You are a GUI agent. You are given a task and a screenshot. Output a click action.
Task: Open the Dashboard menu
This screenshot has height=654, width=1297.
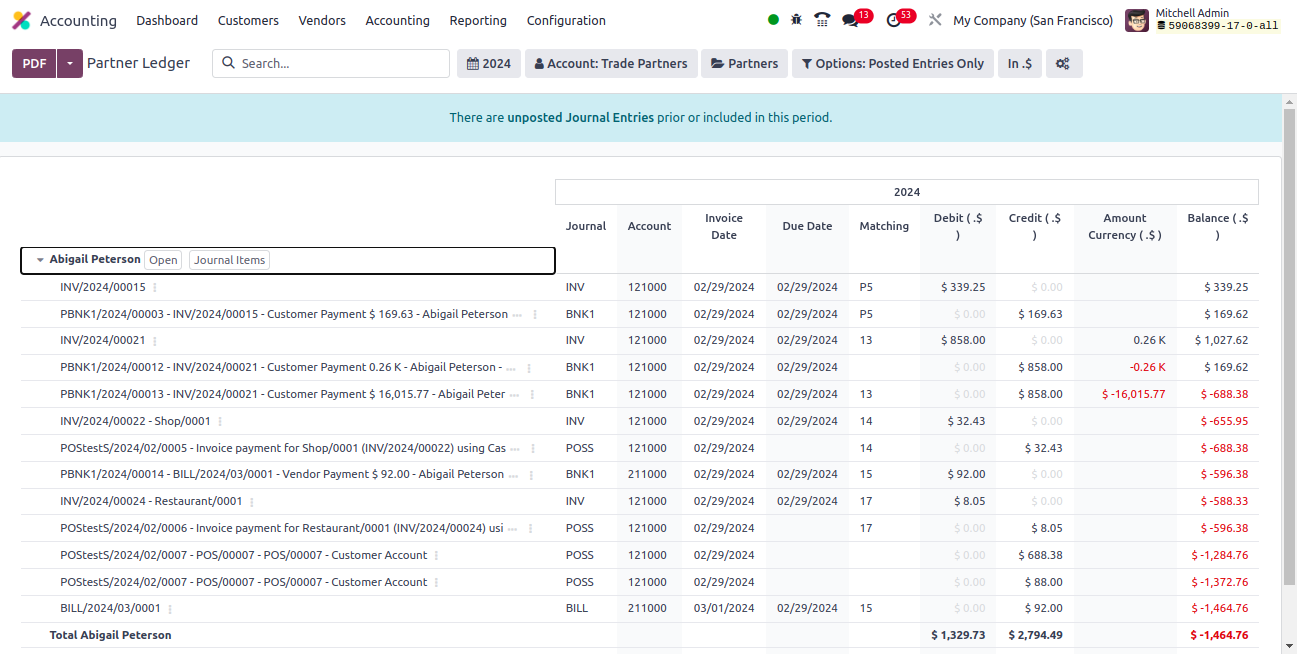(167, 20)
